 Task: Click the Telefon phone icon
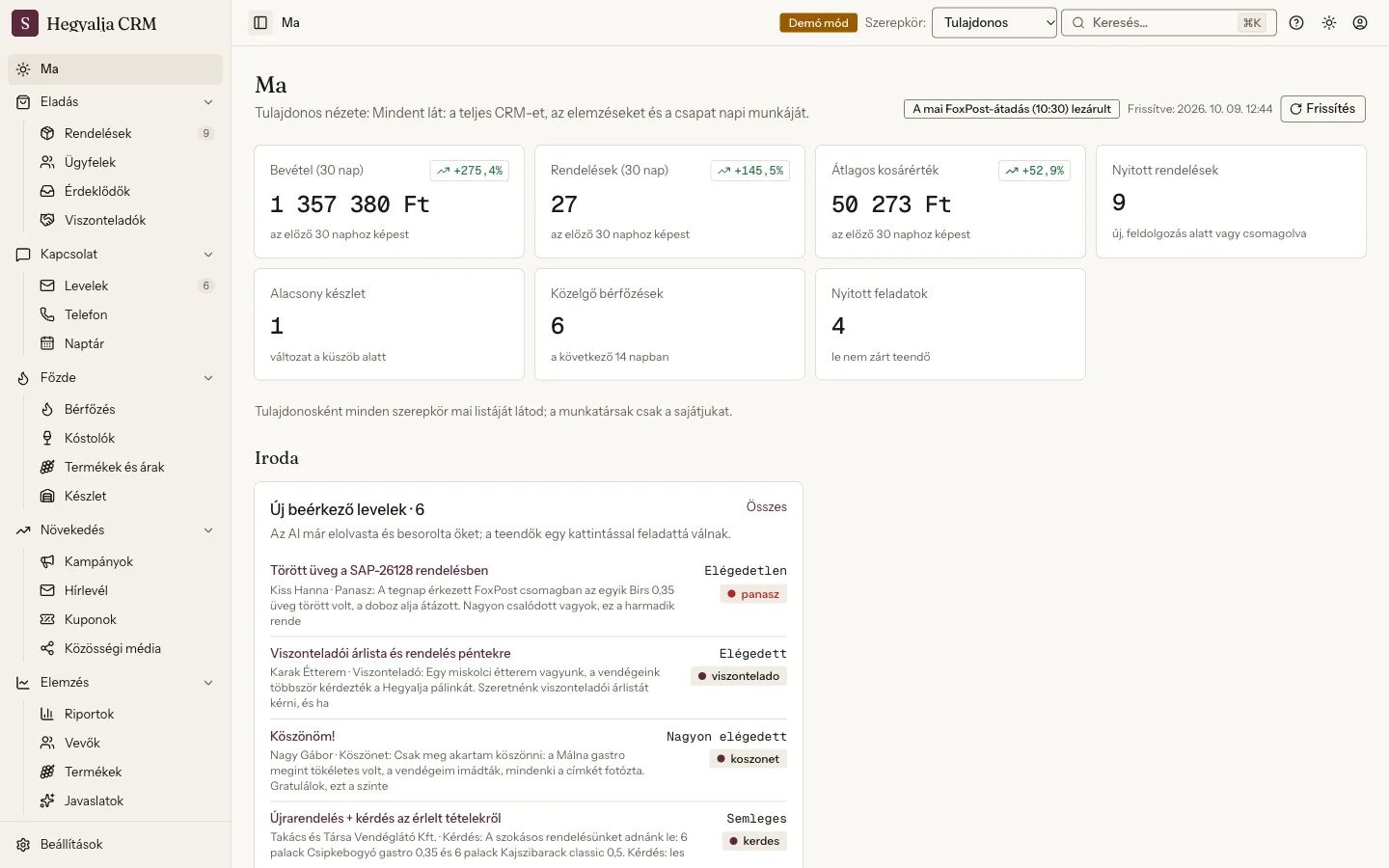point(47,314)
